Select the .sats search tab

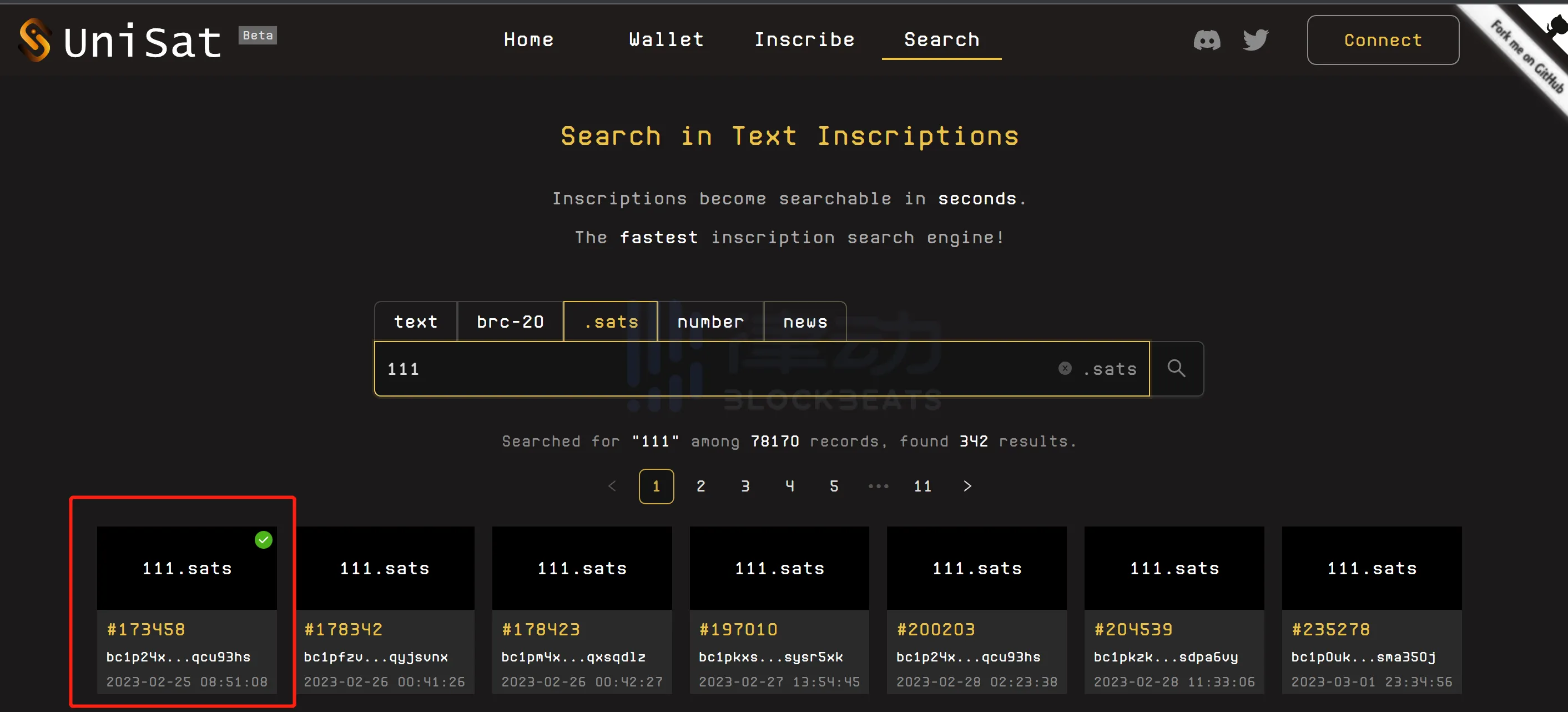(611, 321)
